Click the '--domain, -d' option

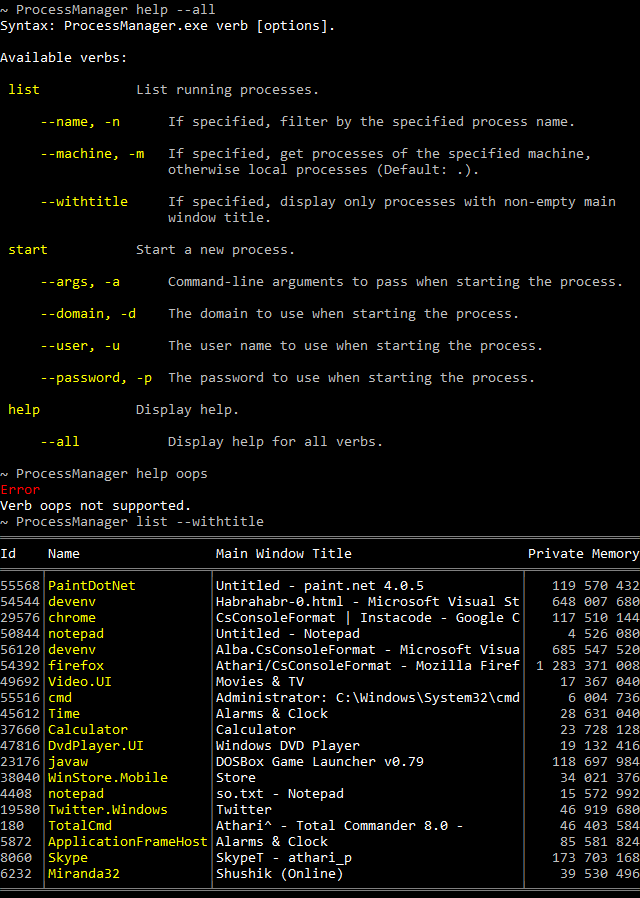88,314
